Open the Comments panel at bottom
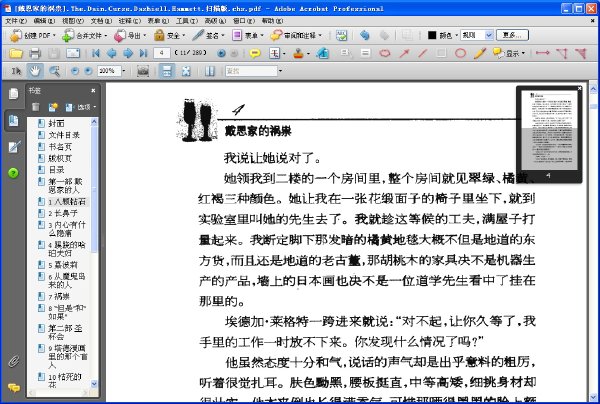 (x=13, y=388)
